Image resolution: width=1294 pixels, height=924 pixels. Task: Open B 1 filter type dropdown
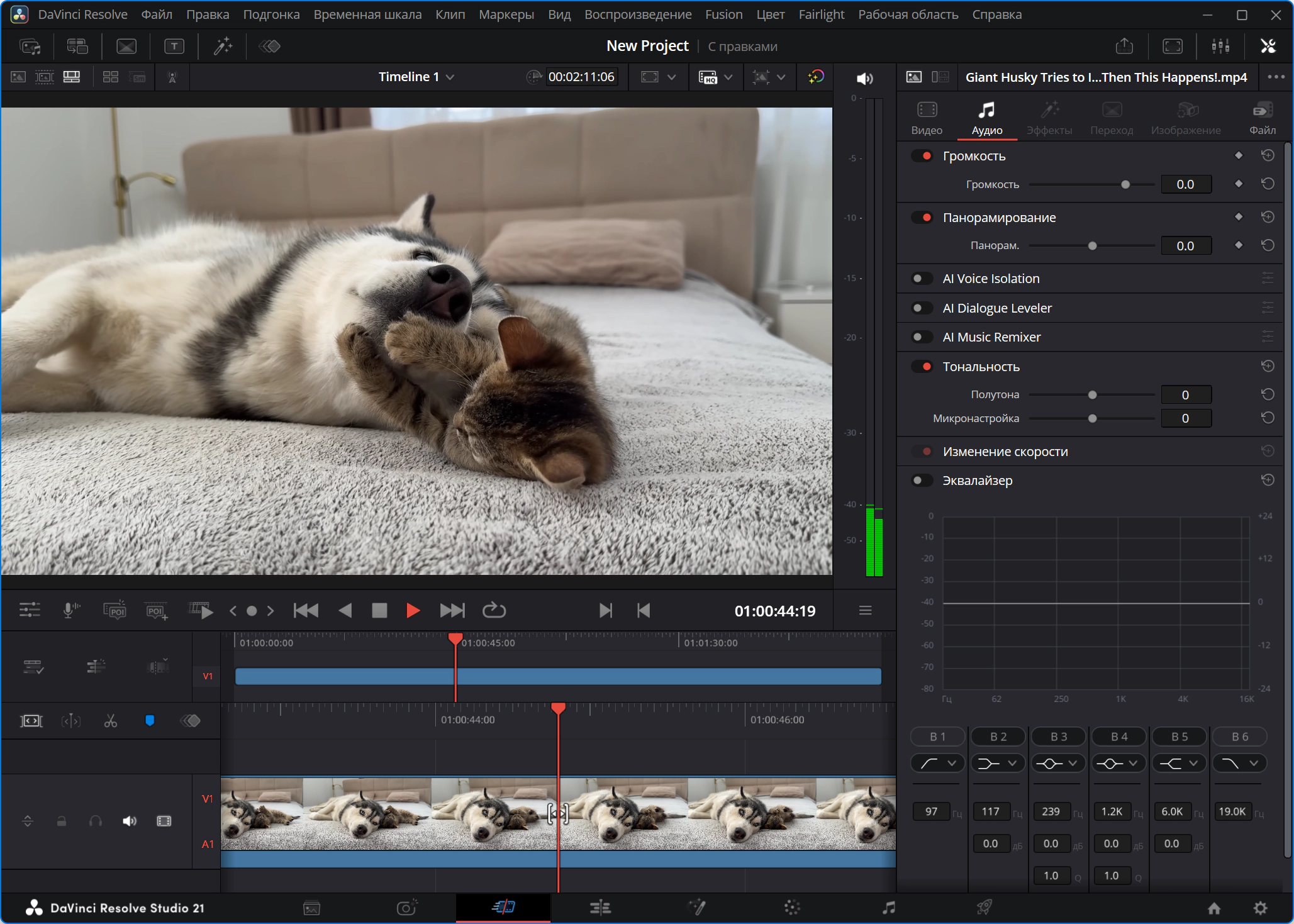pos(937,763)
